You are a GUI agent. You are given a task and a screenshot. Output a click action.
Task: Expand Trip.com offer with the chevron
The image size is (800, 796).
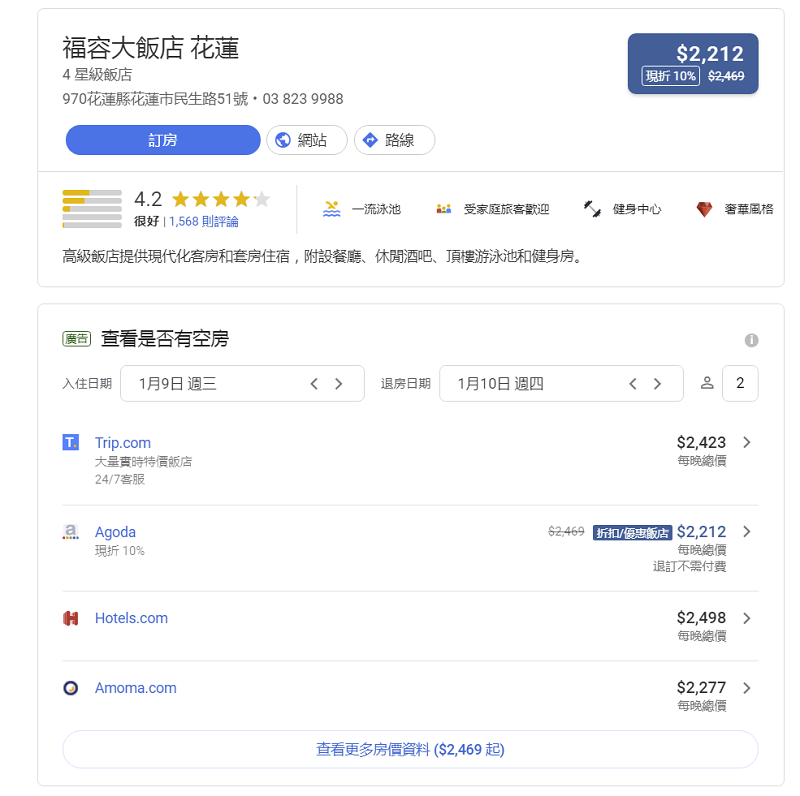point(747,442)
